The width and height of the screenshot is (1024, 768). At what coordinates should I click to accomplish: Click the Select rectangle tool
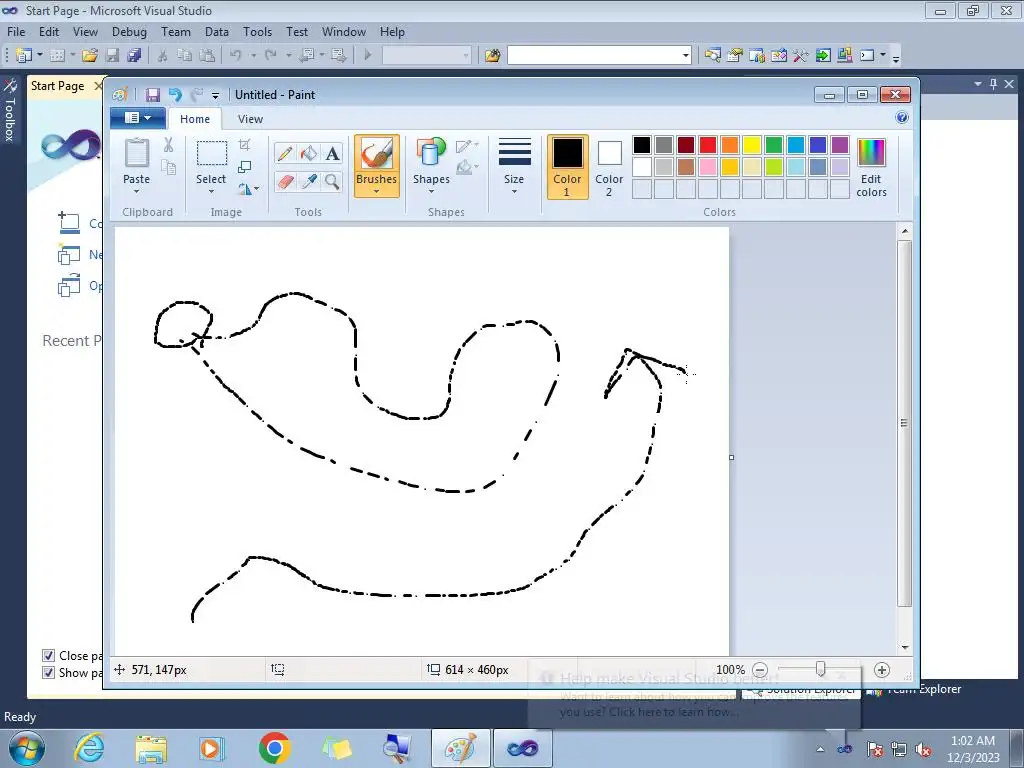pos(212,153)
